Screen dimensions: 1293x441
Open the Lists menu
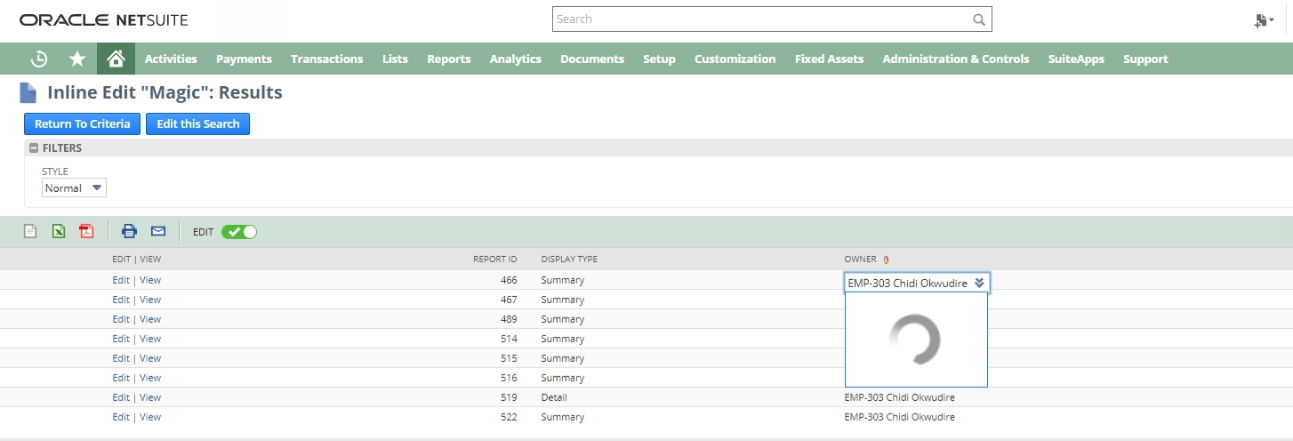[395, 59]
